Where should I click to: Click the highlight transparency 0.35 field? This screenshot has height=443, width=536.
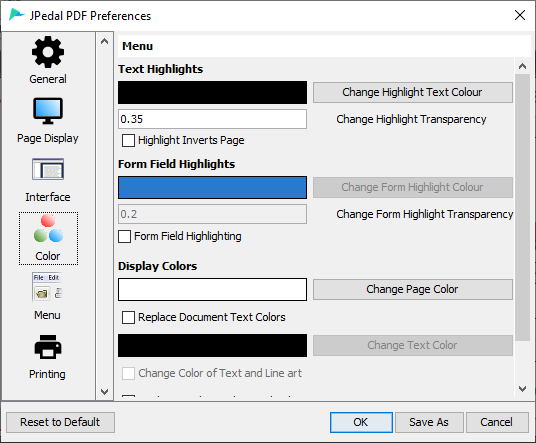pos(212,119)
